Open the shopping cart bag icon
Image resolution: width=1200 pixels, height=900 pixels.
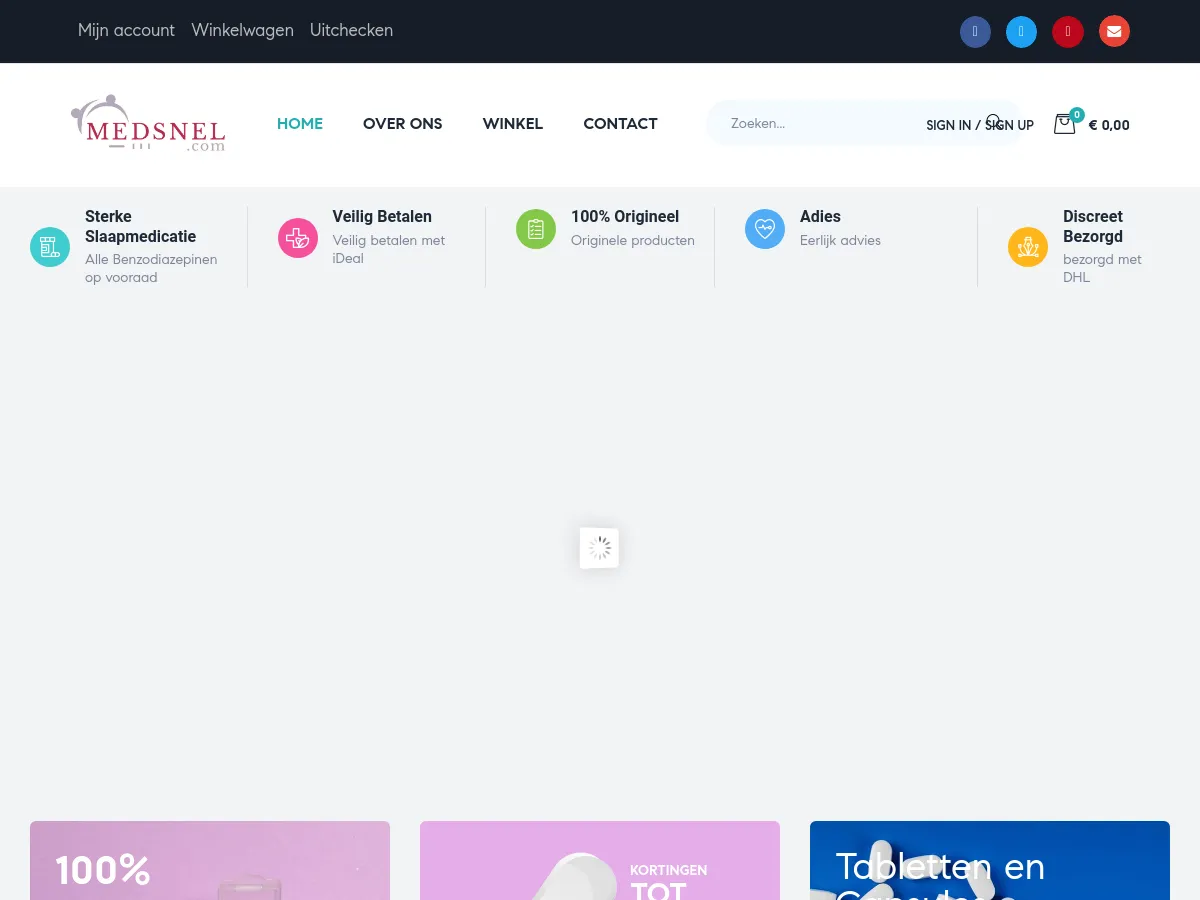1064,123
